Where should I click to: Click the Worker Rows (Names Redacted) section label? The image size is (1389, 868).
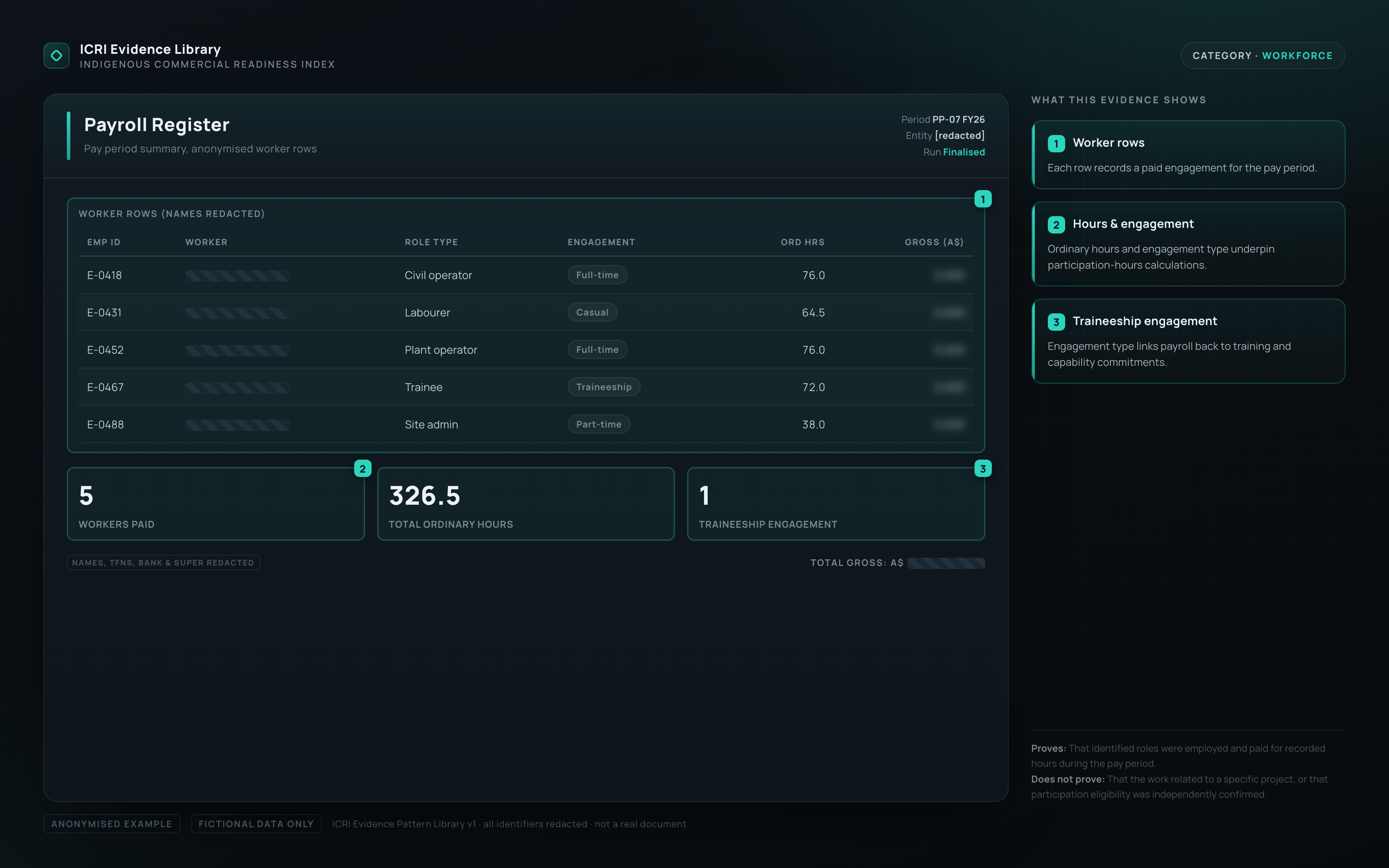click(x=171, y=214)
